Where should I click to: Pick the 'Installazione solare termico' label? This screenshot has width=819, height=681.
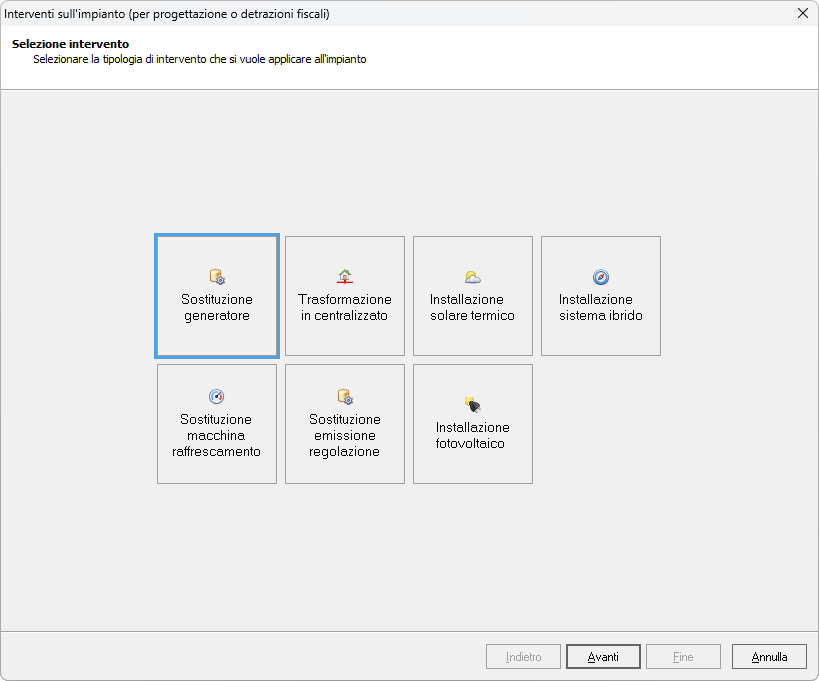coord(473,308)
